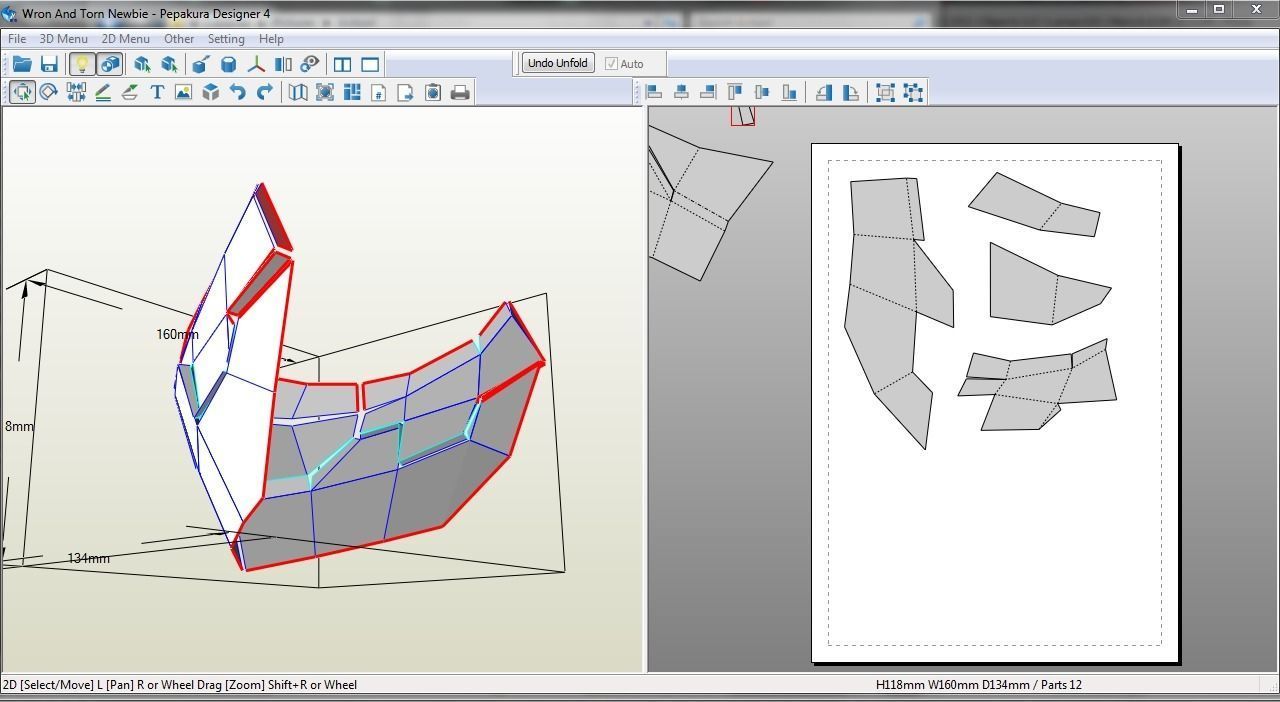The width and height of the screenshot is (1280, 702).
Task: Click the page number icon
Action: pos(379,92)
